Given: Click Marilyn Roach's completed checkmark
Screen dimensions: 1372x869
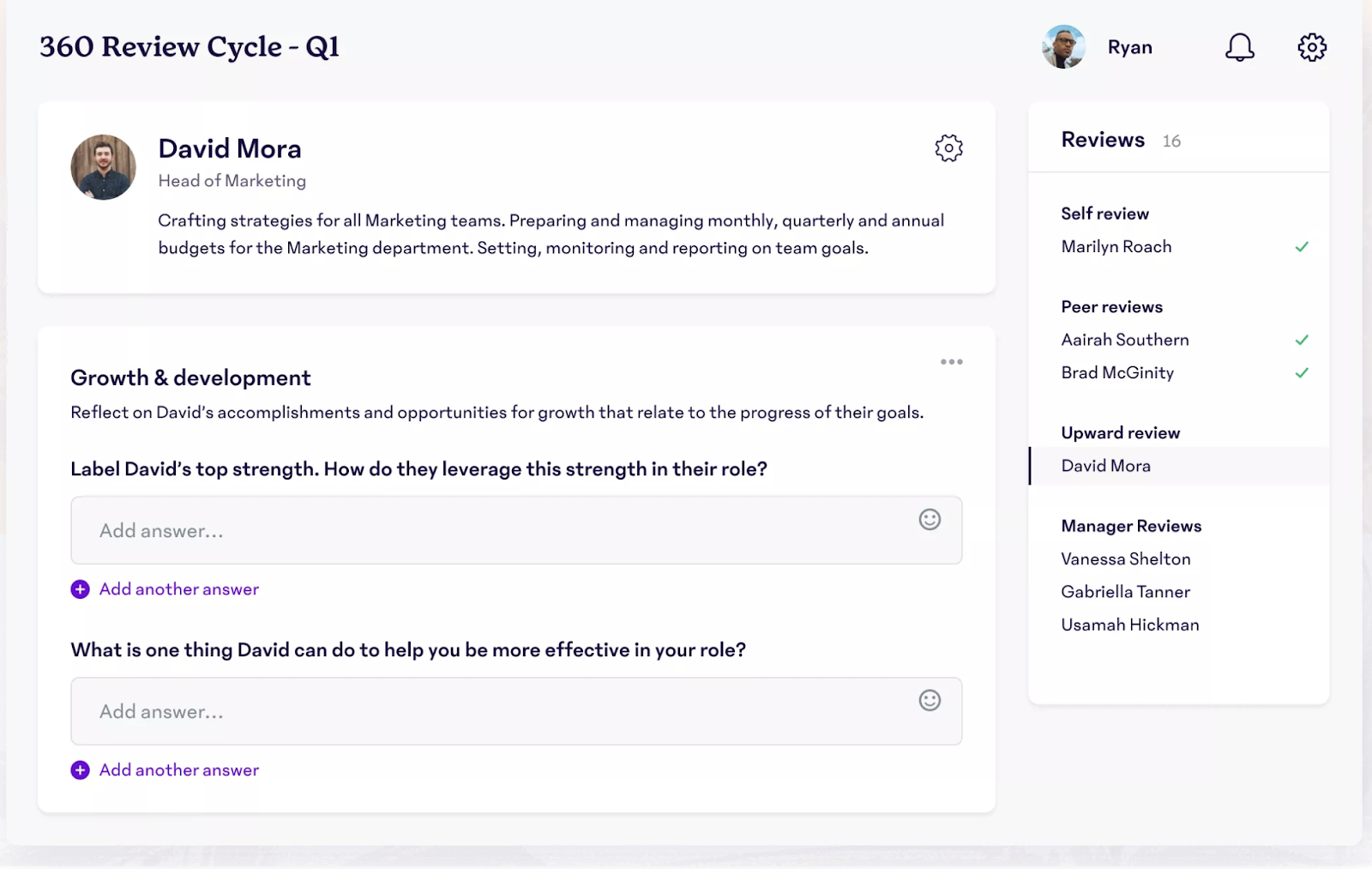Looking at the screenshot, I should click(x=1302, y=247).
